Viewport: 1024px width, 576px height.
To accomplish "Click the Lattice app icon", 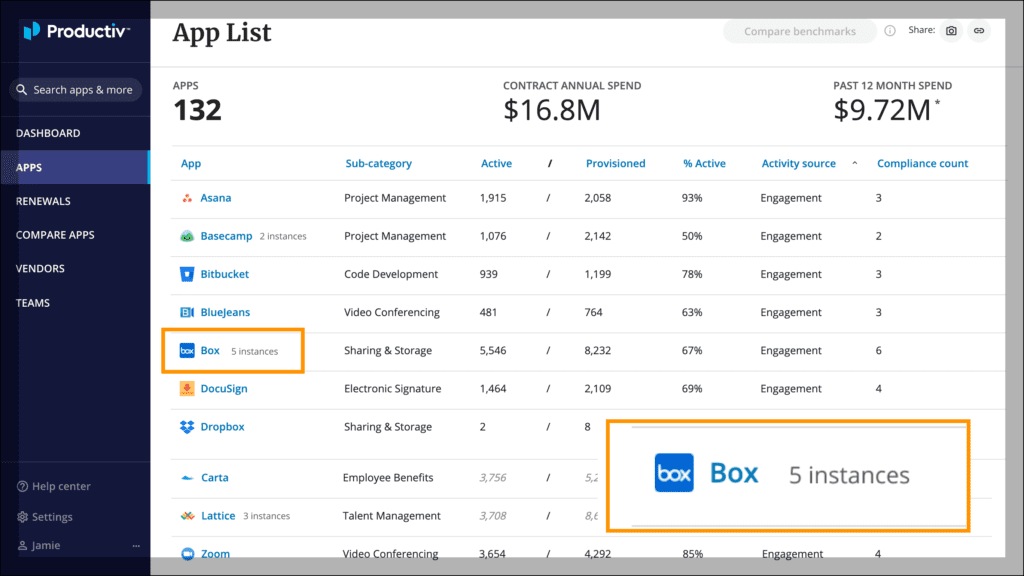I will (187, 516).
